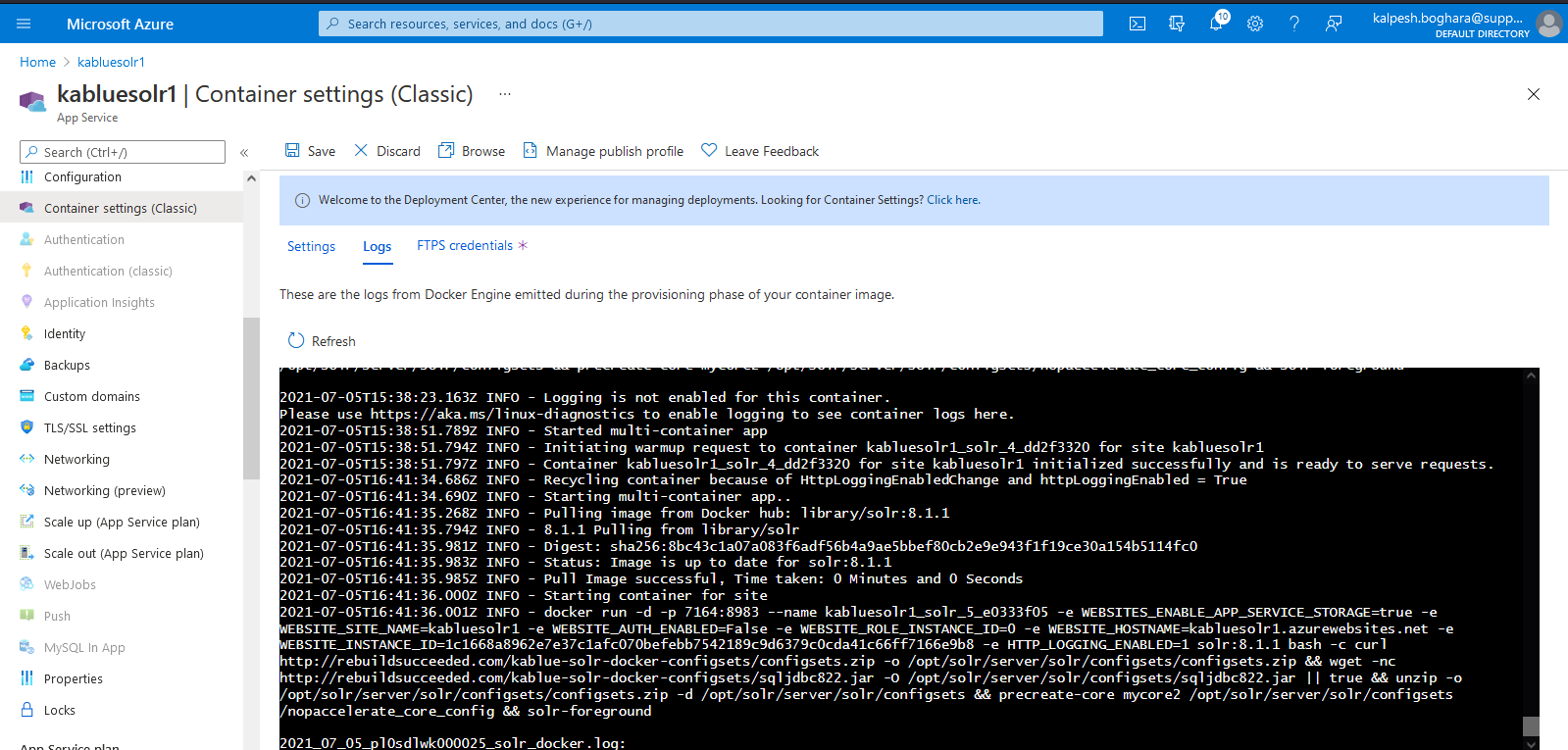Click the kabluesolr1 App Service icon
Image resolution: width=1568 pixels, height=750 pixels.
[x=32, y=101]
